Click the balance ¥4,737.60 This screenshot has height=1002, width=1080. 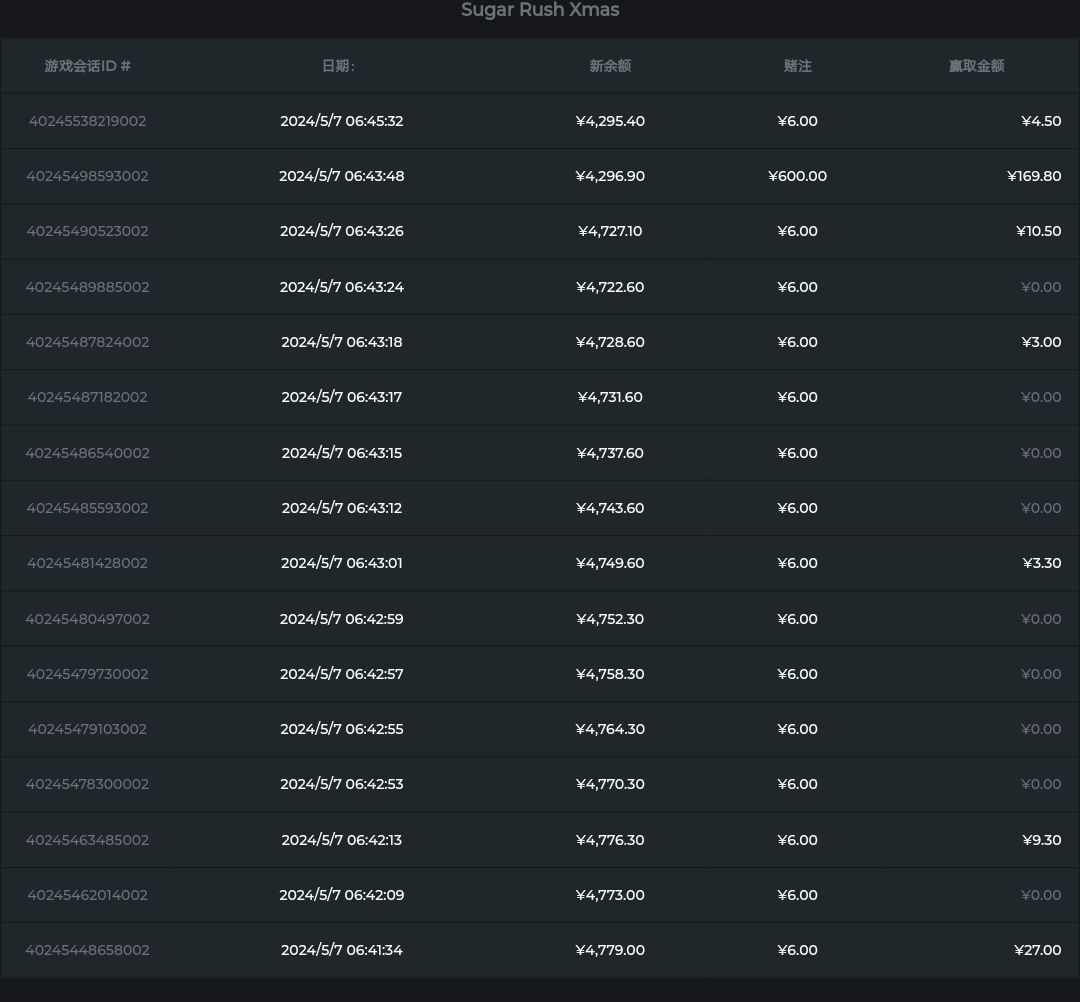pyautogui.click(x=610, y=453)
